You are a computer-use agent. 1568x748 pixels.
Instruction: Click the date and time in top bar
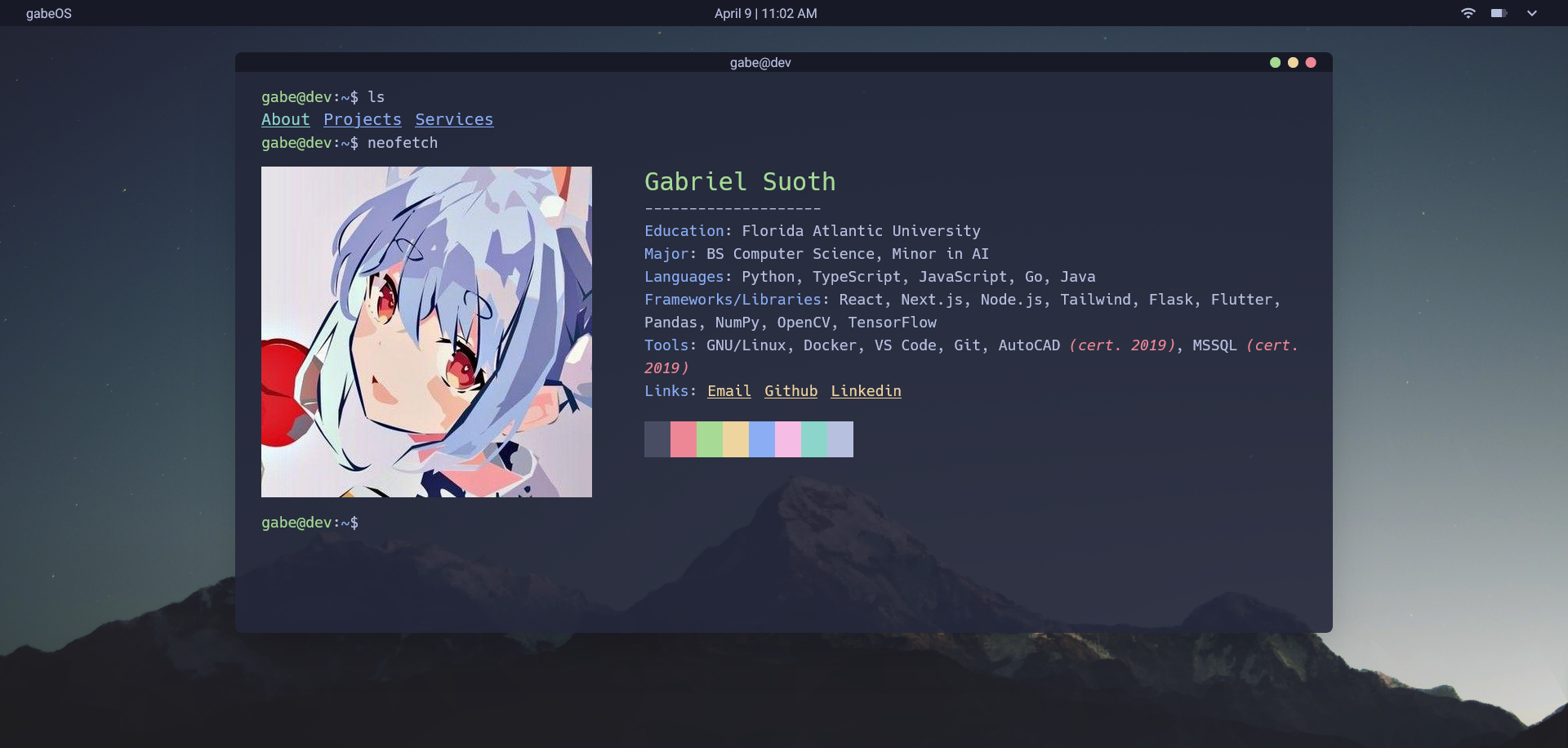pyautogui.click(x=766, y=13)
